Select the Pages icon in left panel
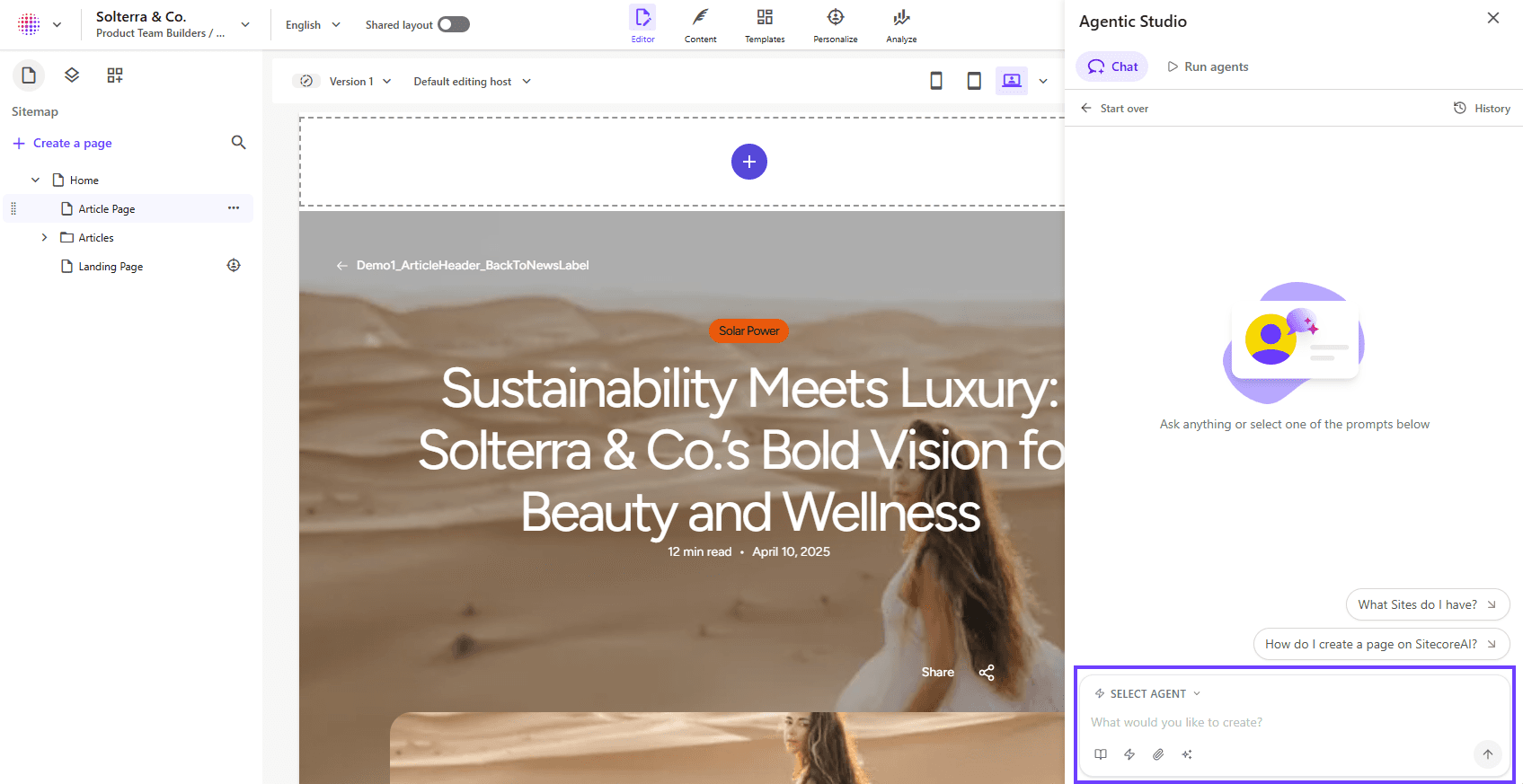 tap(29, 75)
